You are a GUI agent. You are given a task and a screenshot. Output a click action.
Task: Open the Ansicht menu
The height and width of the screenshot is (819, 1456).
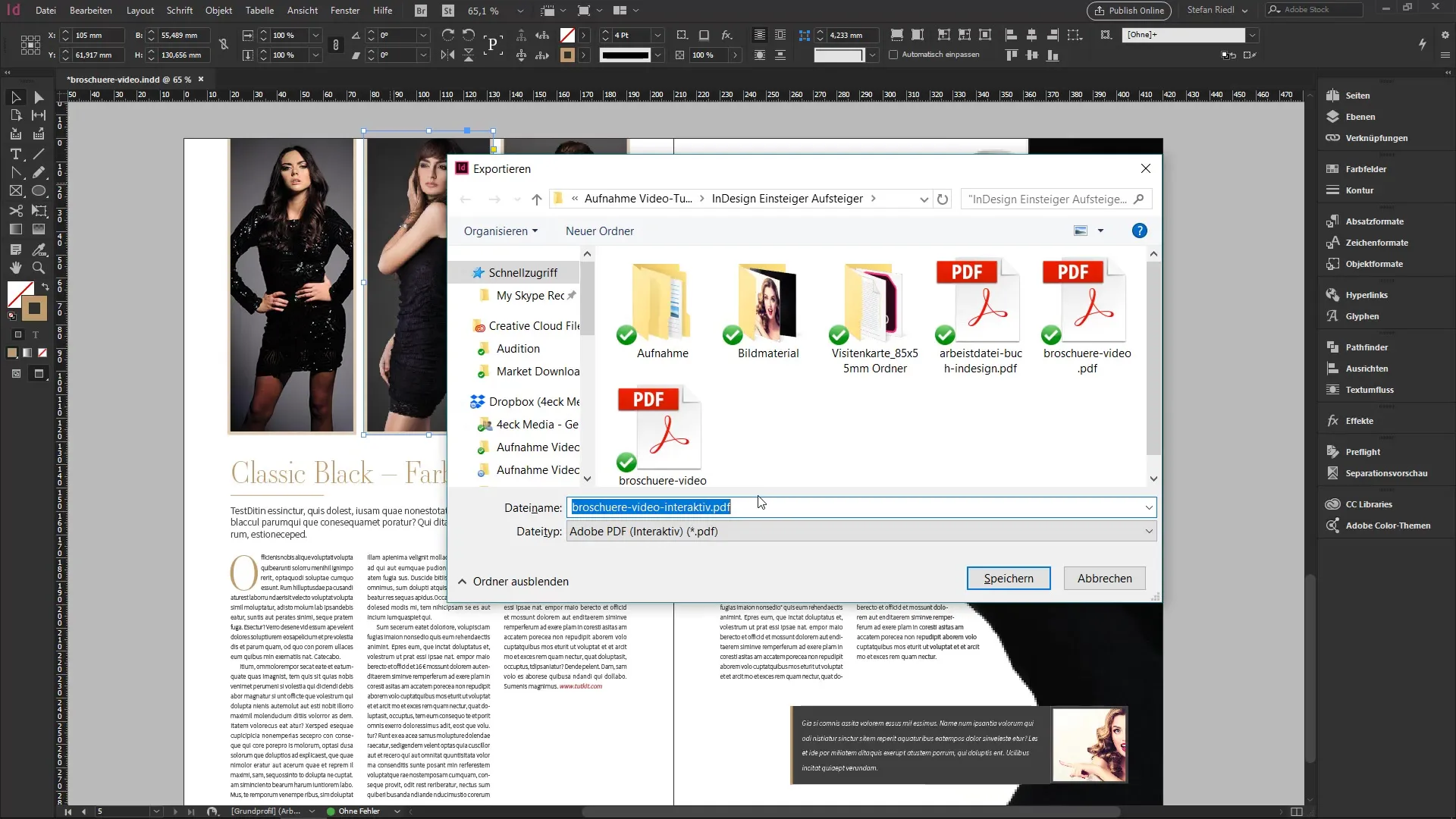tap(303, 11)
